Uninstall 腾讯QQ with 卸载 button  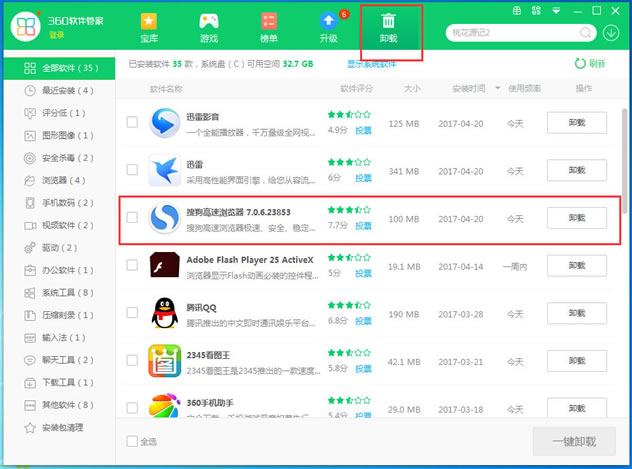577,313
